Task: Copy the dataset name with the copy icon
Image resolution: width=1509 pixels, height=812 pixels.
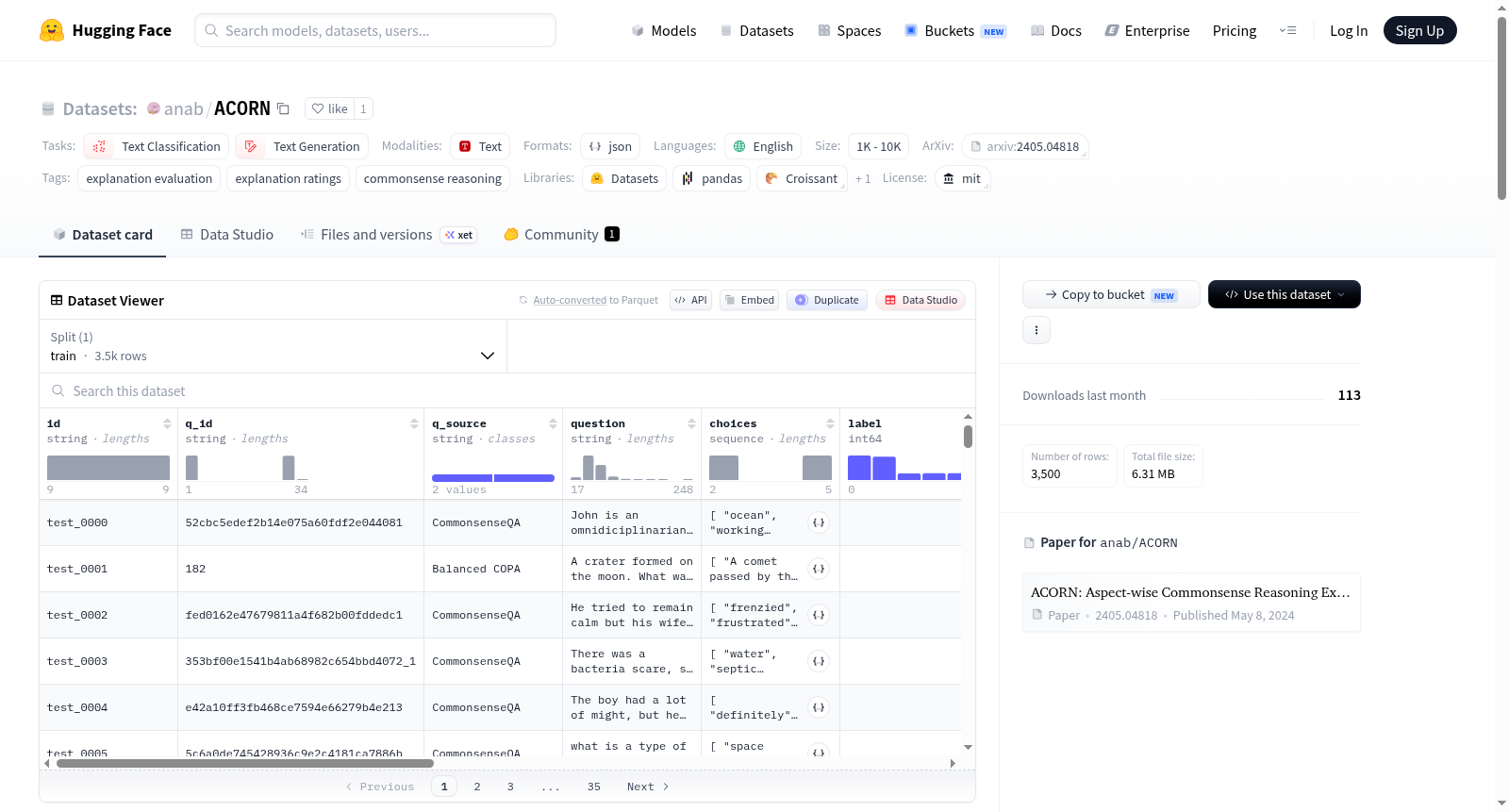Action: pyautogui.click(x=283, y=108)
